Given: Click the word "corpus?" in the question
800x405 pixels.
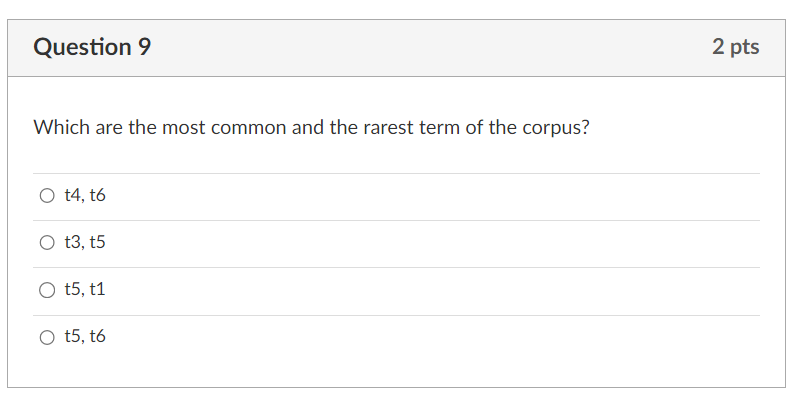Looking at the screenshot, I should coord(555,129).
